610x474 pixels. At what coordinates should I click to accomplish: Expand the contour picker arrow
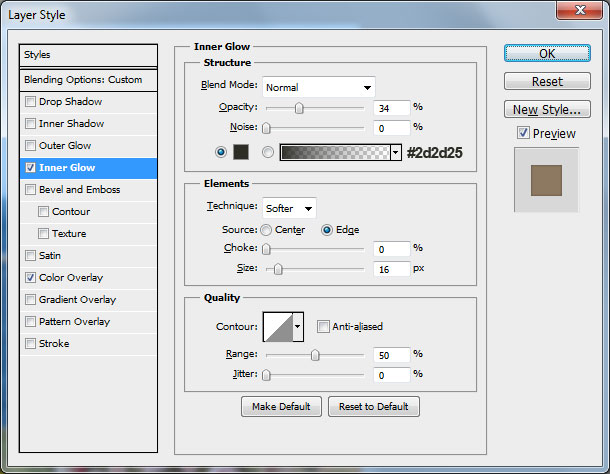pyautogui.click(x=297, y=327)
